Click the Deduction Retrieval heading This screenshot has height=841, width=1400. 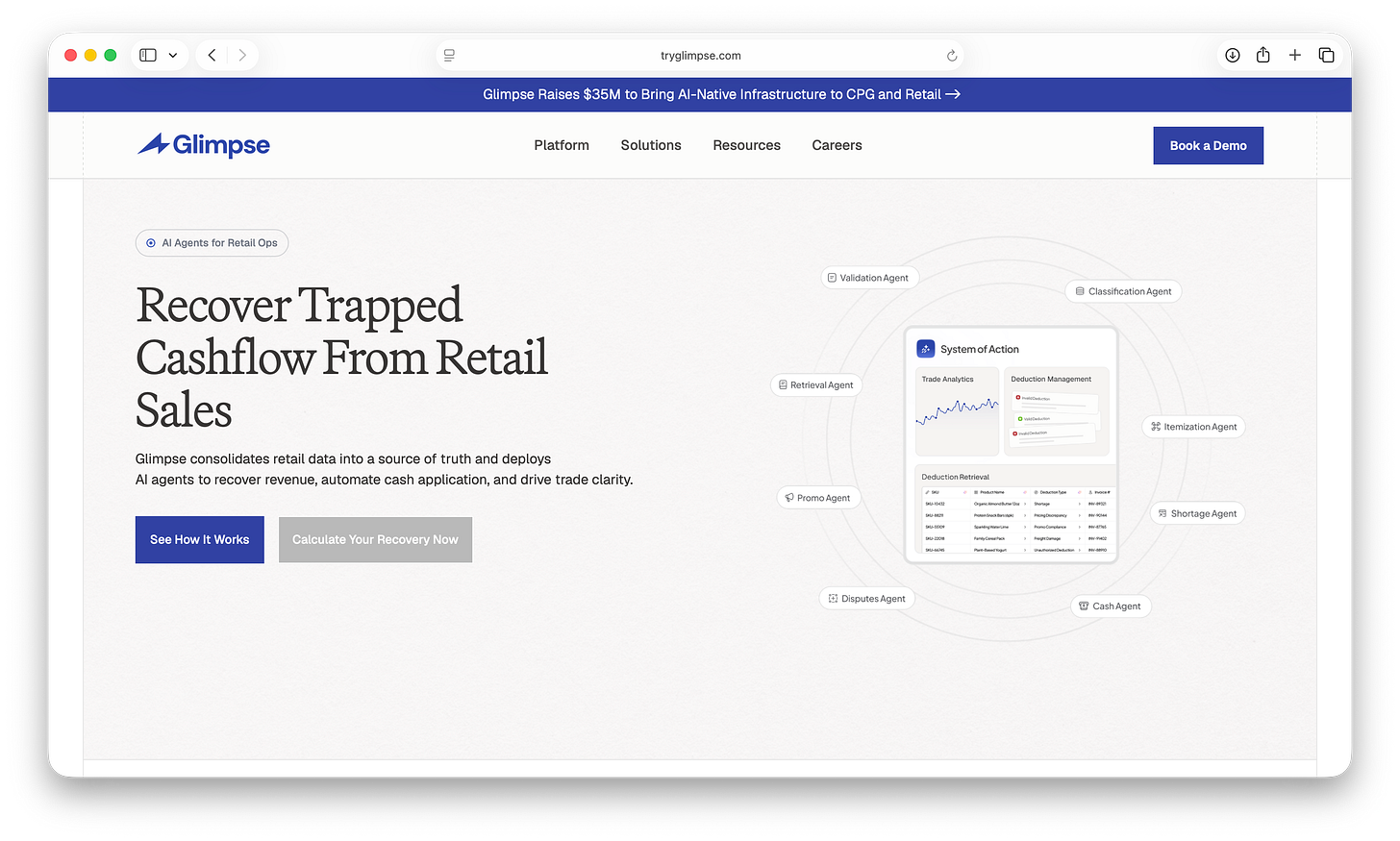click(955, 477)
